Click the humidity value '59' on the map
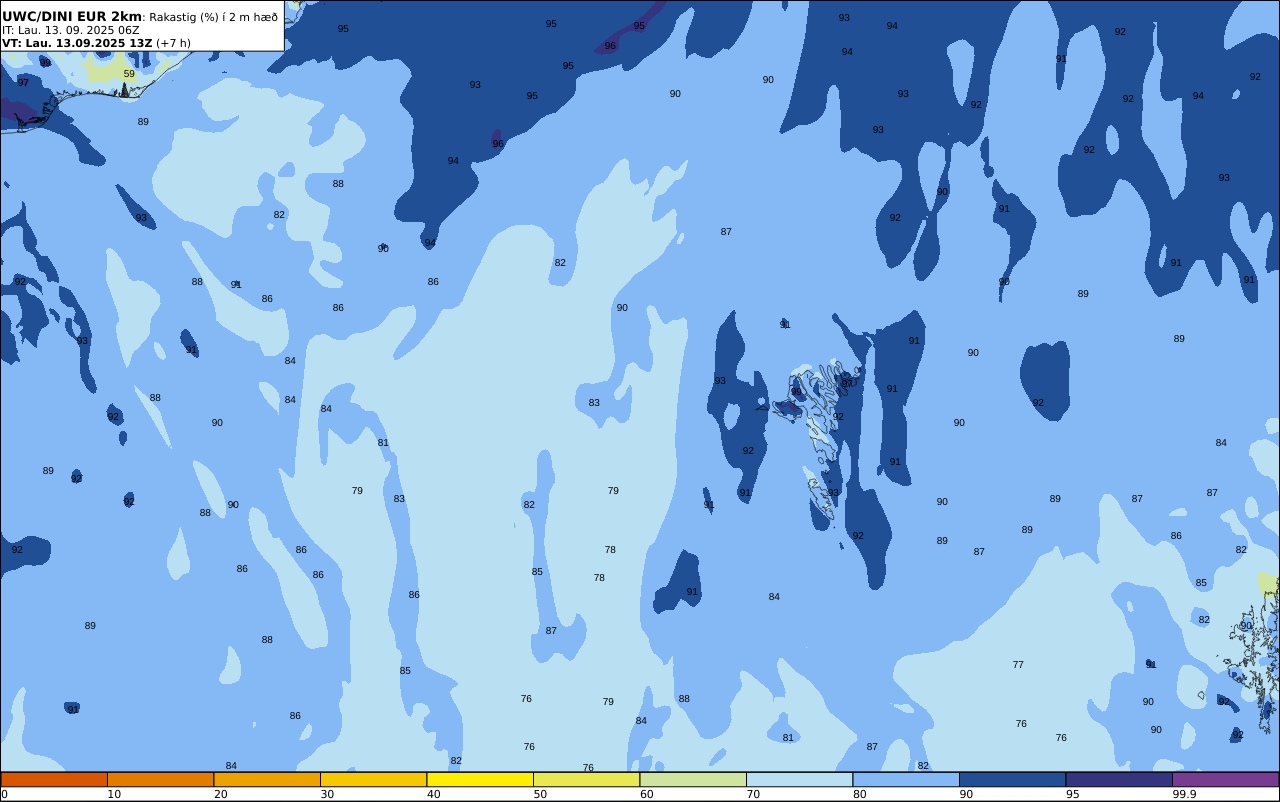1280x802 pixels. 129,74
